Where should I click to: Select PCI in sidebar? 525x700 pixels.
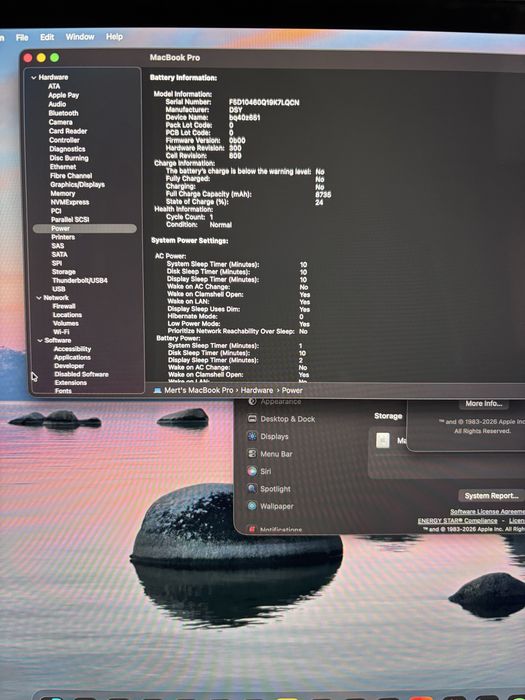click(56, 211)
